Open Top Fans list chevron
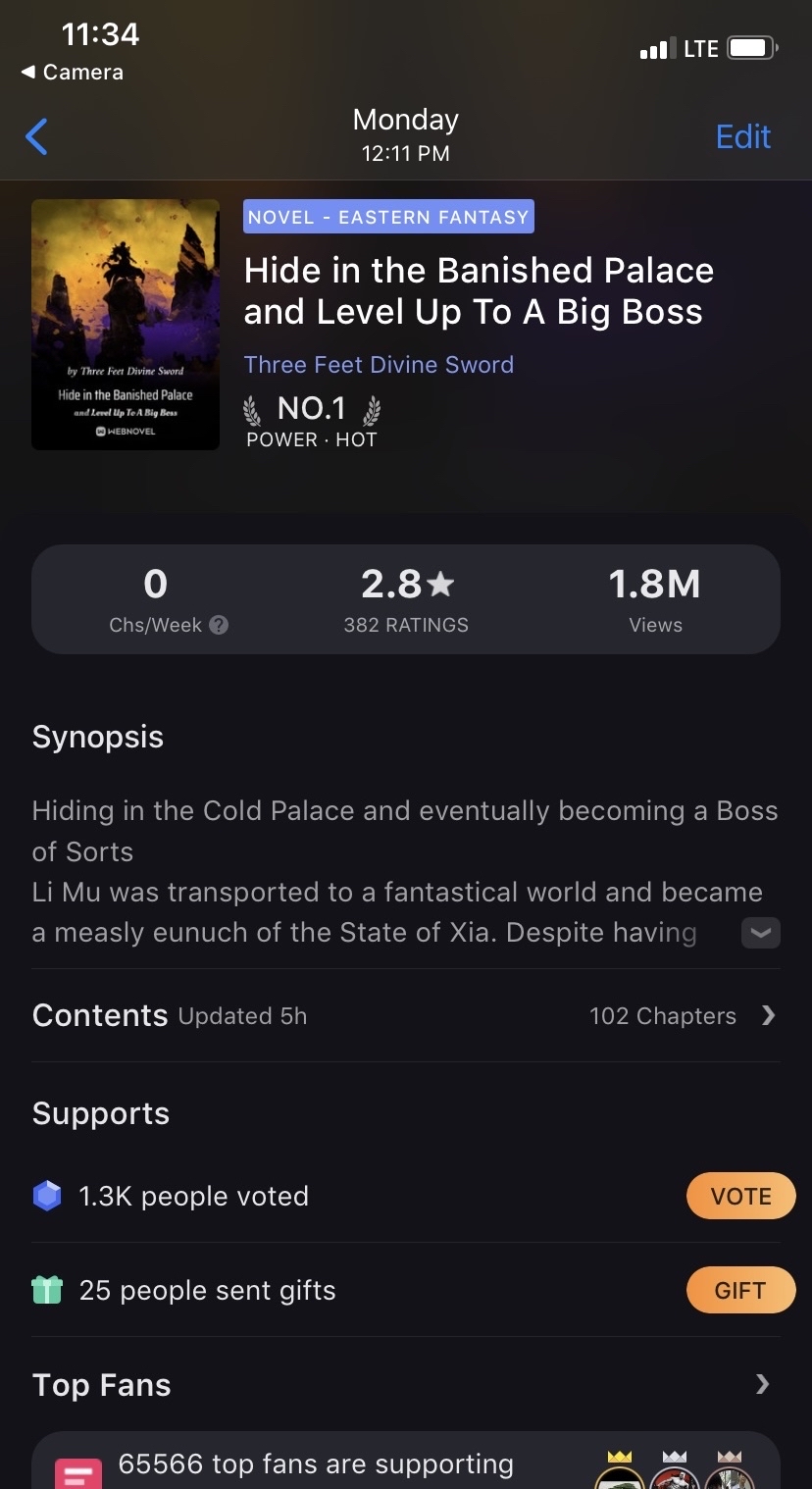 [x=762, y=1384]
